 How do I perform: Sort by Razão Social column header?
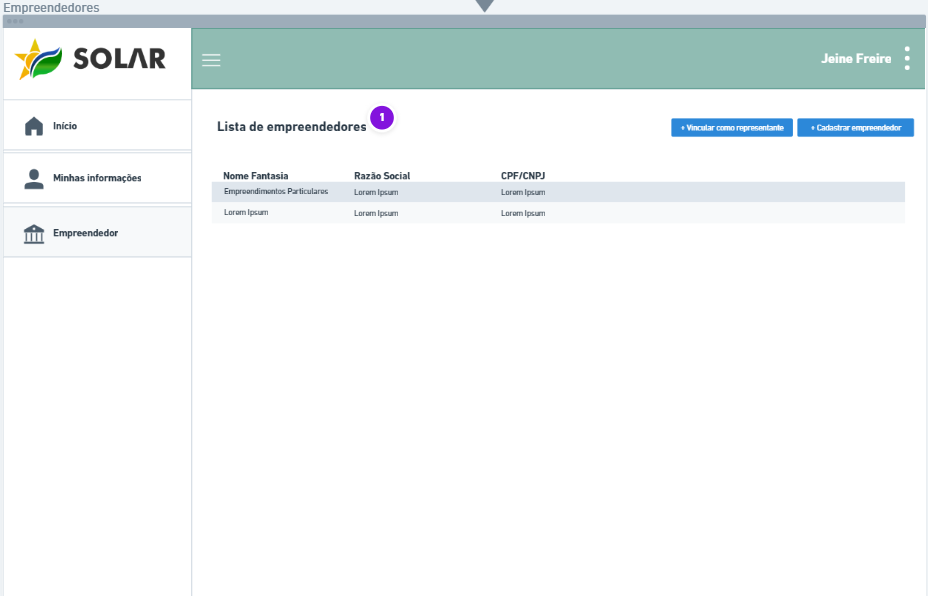[382, 176]
